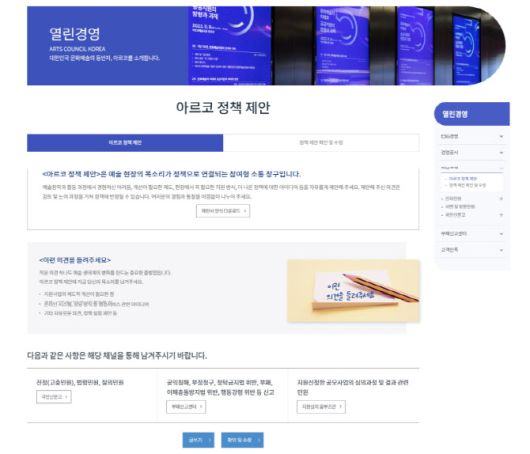
Task: Switch to the second tab beside 아르코 정책 제안
Action: pyautogui.click(x=321, y=143)
